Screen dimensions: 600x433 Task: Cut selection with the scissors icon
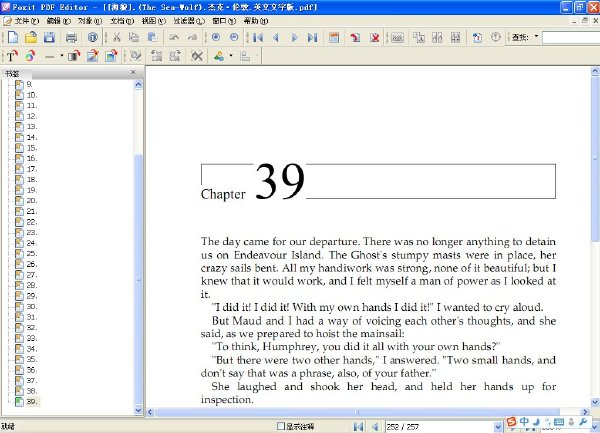pyautogui.click(x=116, y=37)
